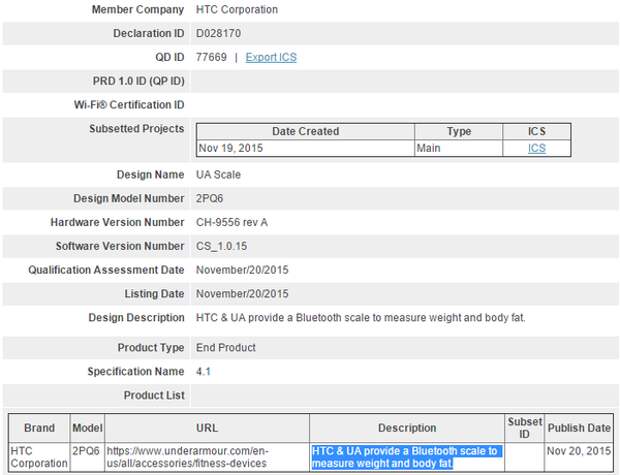Select the highlighted product description text

406,457
